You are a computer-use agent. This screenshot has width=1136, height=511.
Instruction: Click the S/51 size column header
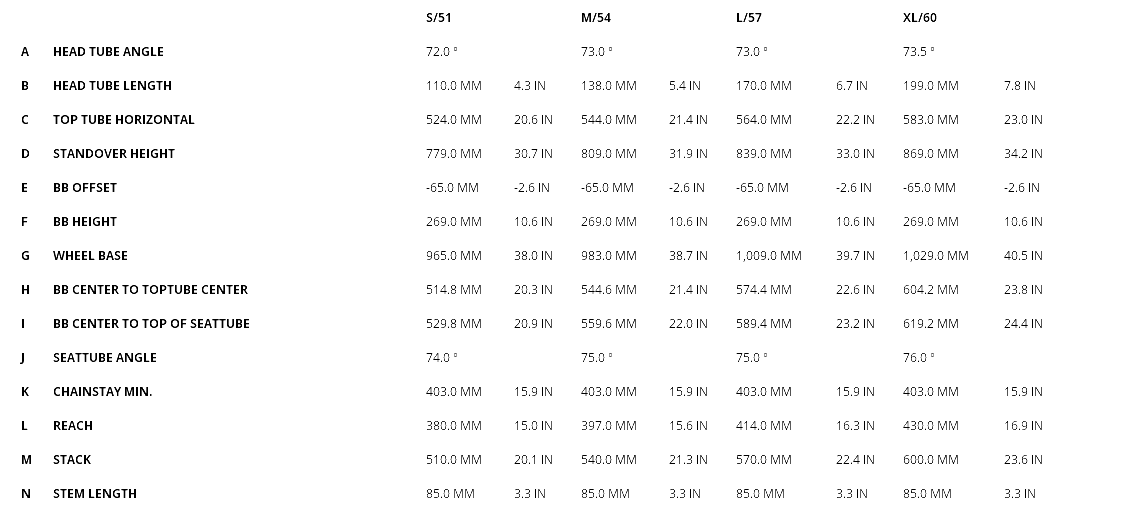click(439, 17)
